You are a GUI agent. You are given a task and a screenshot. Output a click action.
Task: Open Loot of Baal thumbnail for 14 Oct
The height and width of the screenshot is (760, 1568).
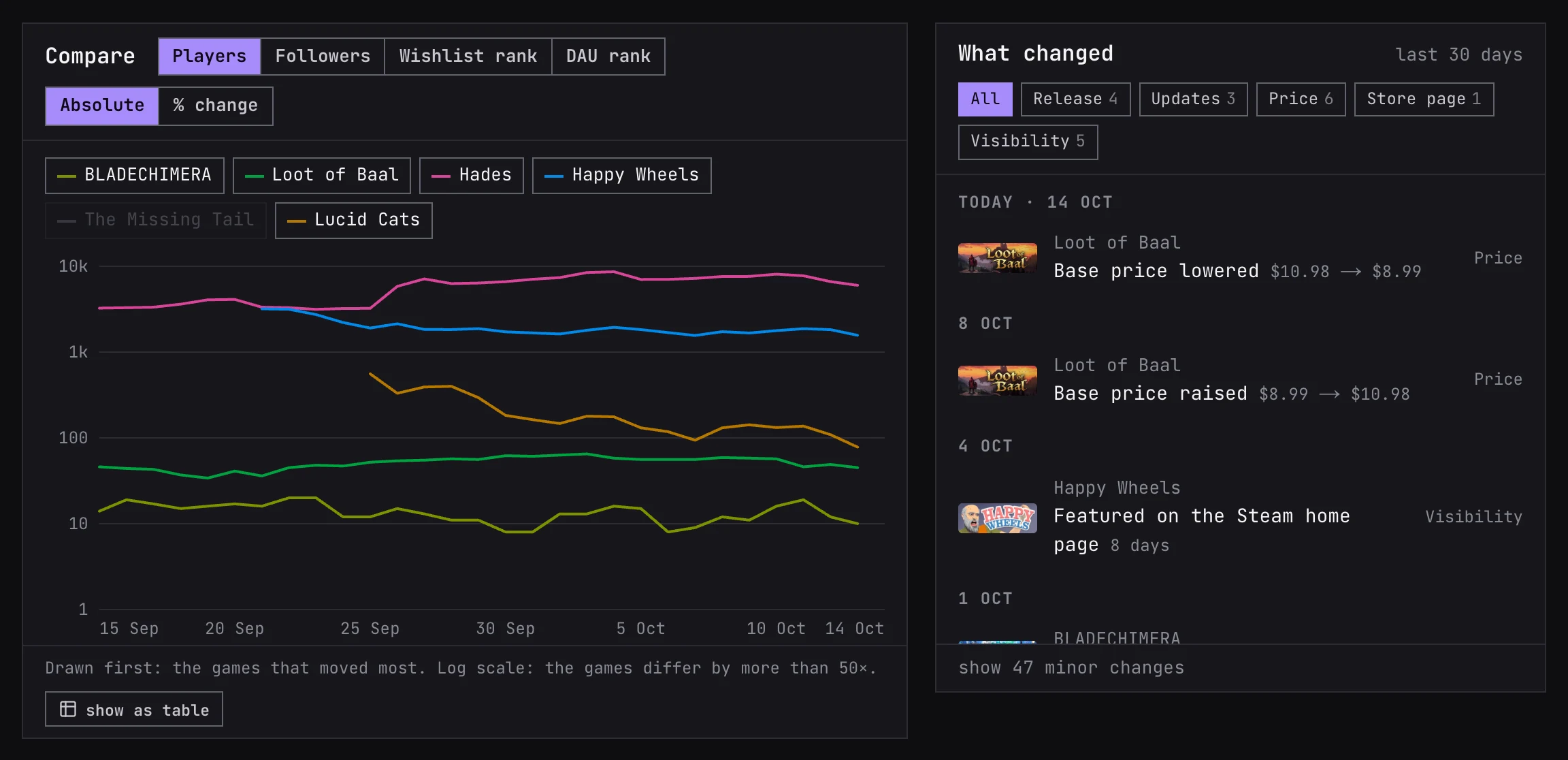[x=998, y=258]
